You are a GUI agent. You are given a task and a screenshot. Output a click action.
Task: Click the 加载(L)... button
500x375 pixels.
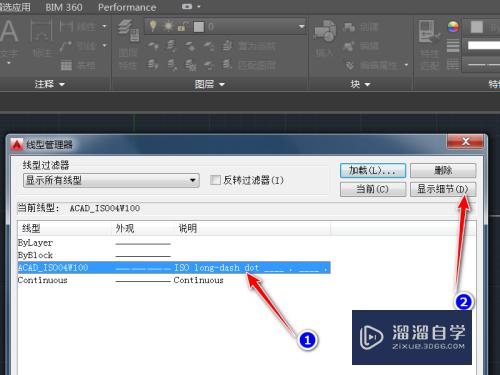coord(373,170)
